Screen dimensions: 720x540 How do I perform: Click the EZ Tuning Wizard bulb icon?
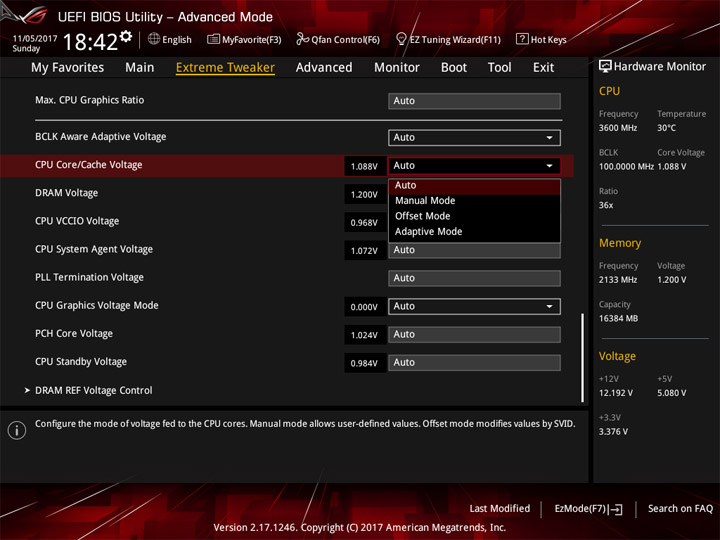pyautogui.click(x=401, y=39)
